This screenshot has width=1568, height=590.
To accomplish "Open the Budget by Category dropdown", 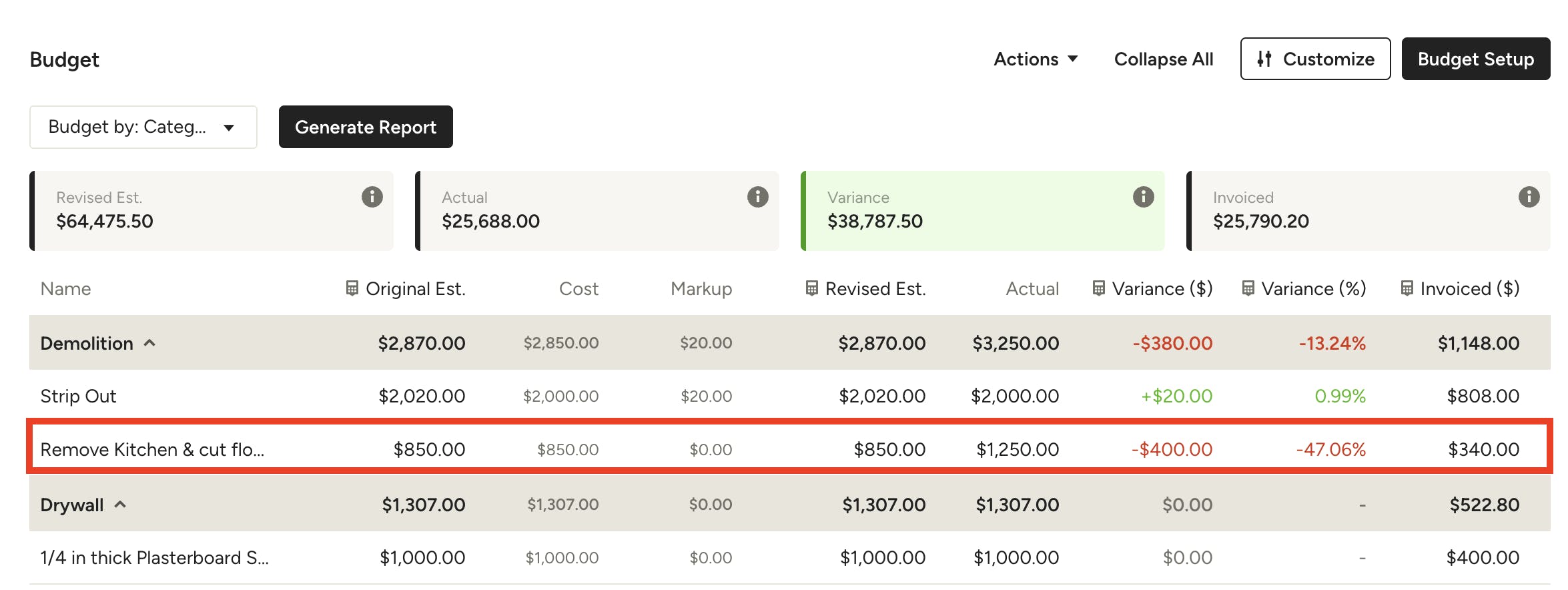I will coord(143,127).
